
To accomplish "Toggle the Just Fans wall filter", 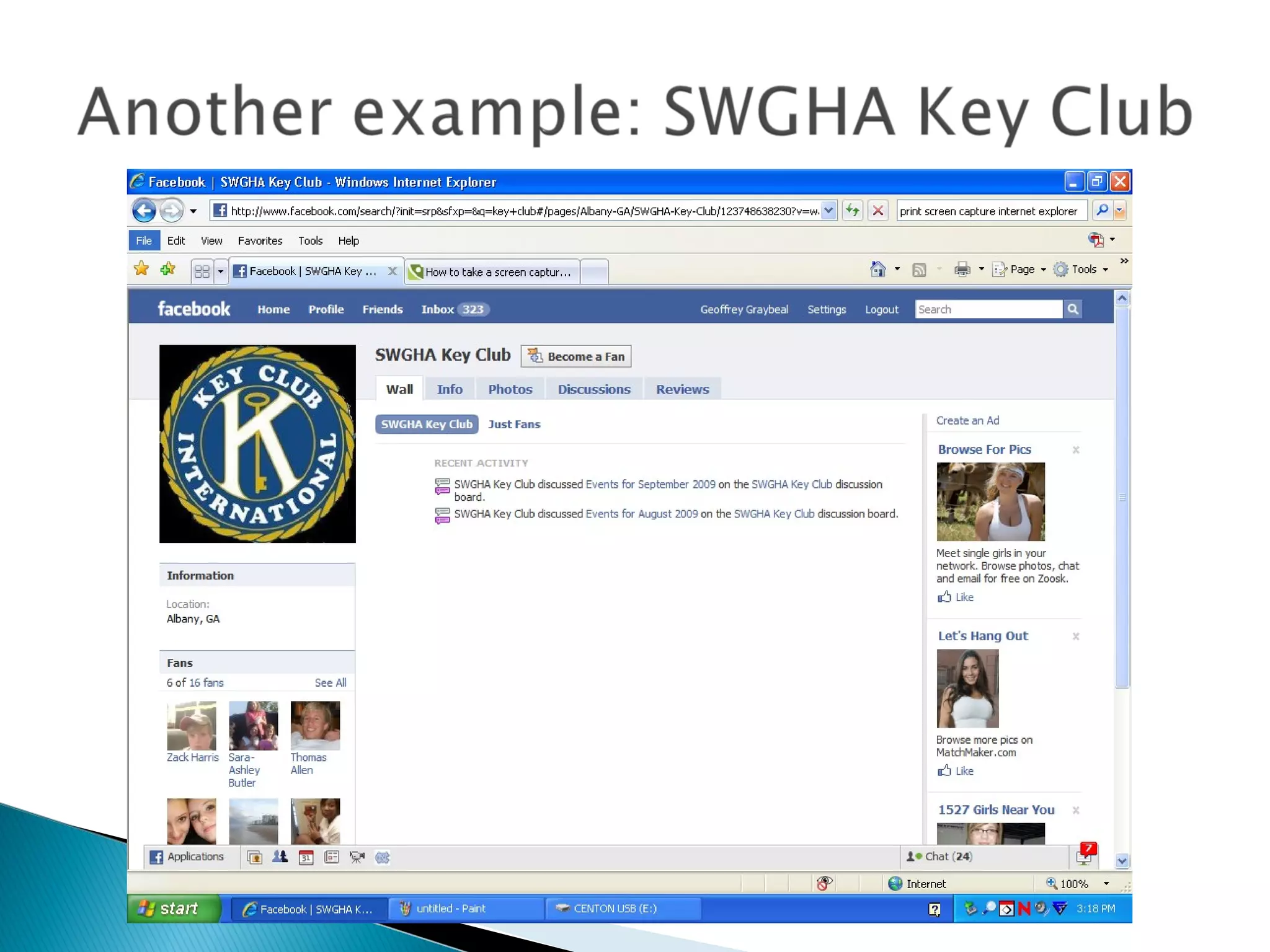I will pos(513,425).
